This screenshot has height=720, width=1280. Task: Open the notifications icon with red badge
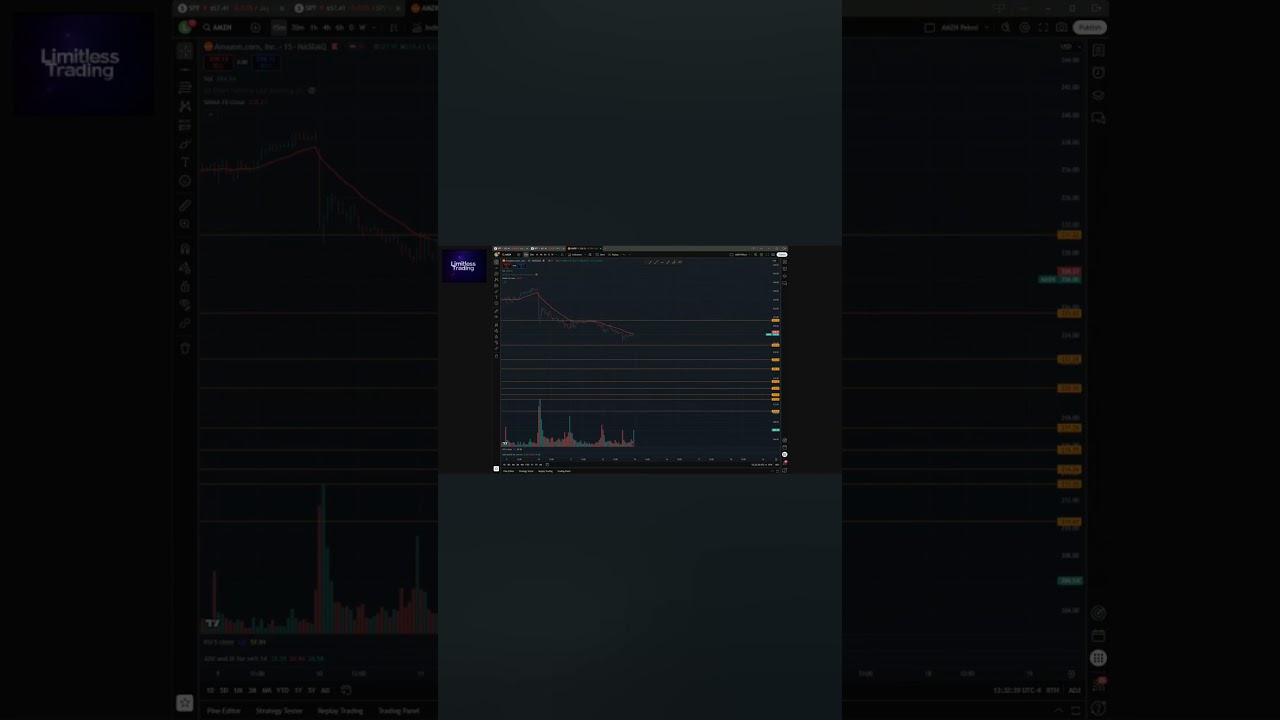[1099, 683]
